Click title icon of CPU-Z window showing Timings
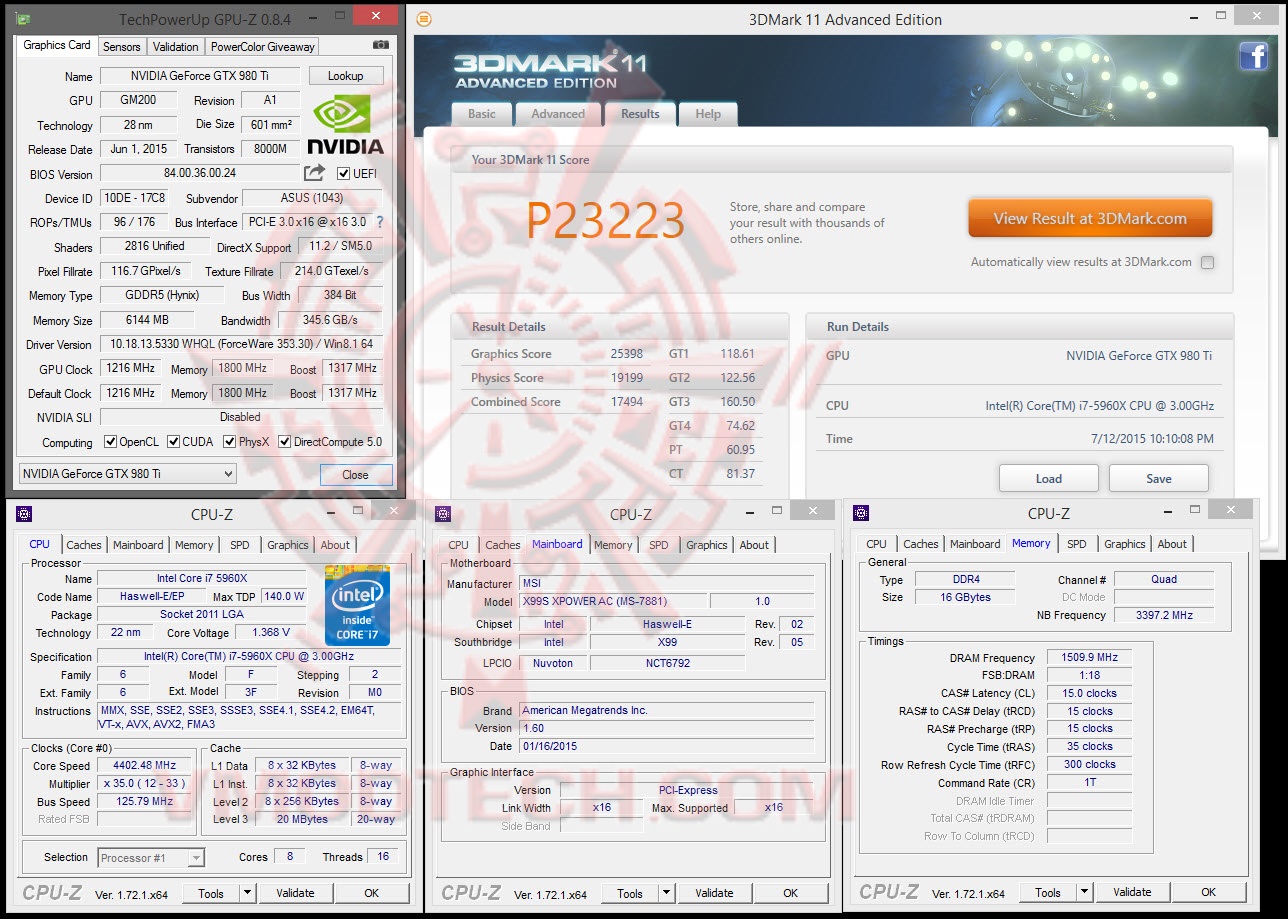 [861, 513]
